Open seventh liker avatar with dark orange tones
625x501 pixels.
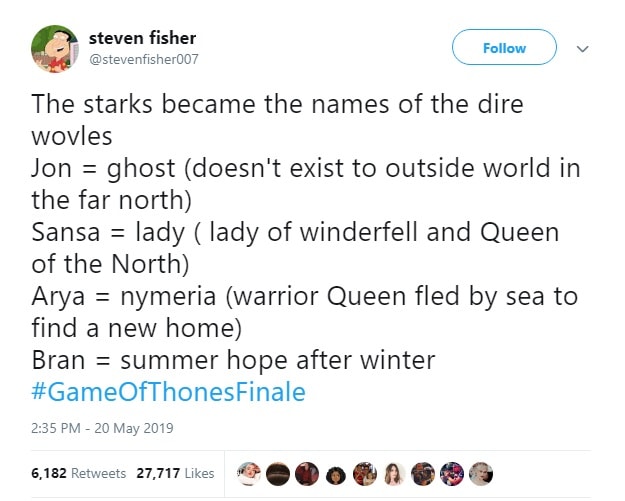[x=423, y=473]
